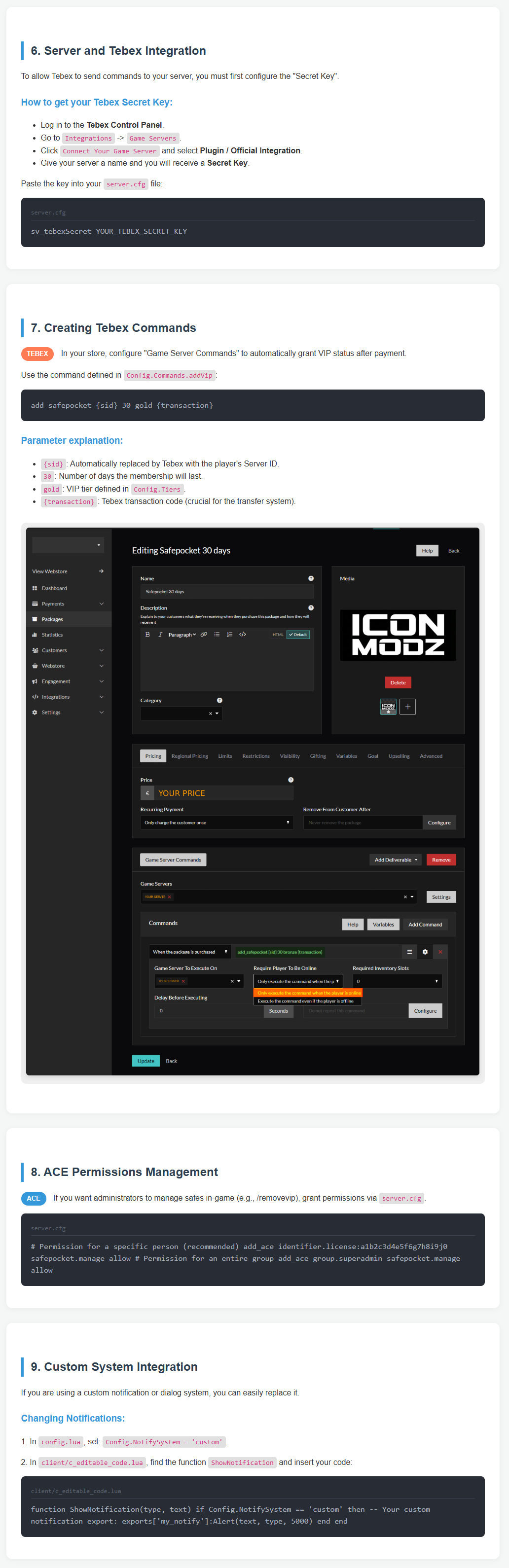Click the Dashboard grid icon in sidebar
Viewport: 509px width, 1568px height.
point(35,588)
